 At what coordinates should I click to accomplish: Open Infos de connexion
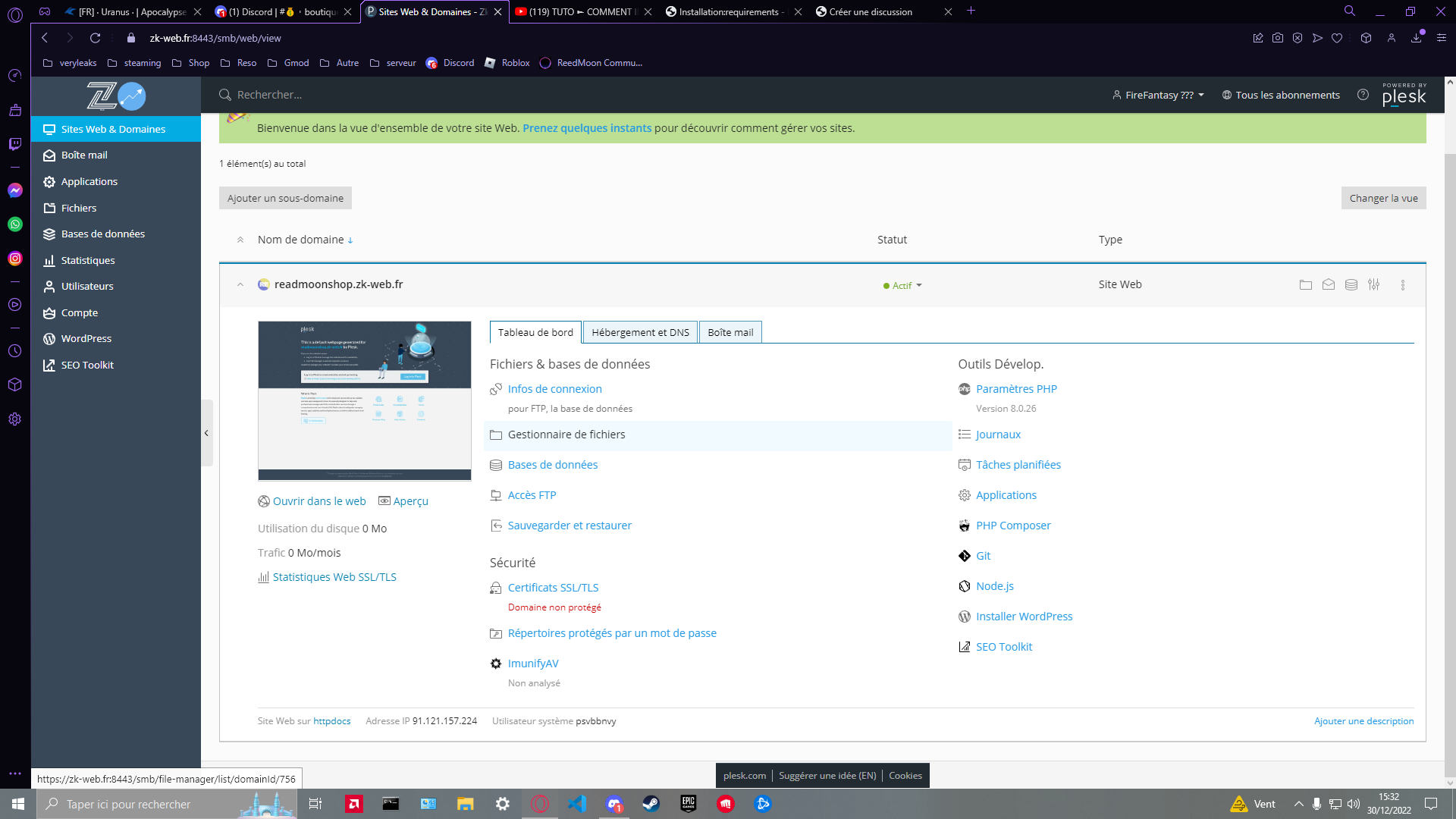pyautogui.click(x=554, y=389)
